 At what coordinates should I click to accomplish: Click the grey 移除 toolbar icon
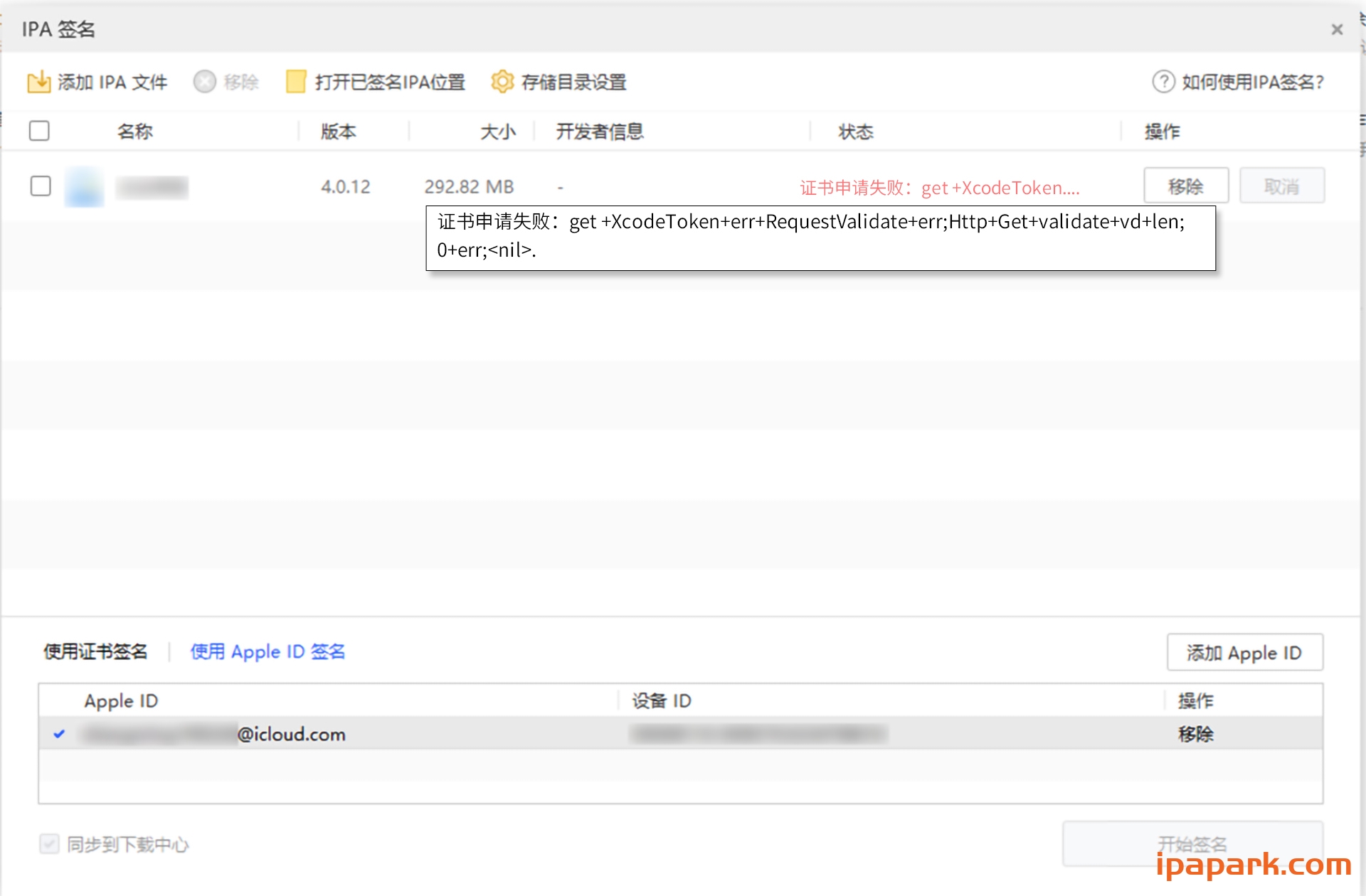[205, 82]
